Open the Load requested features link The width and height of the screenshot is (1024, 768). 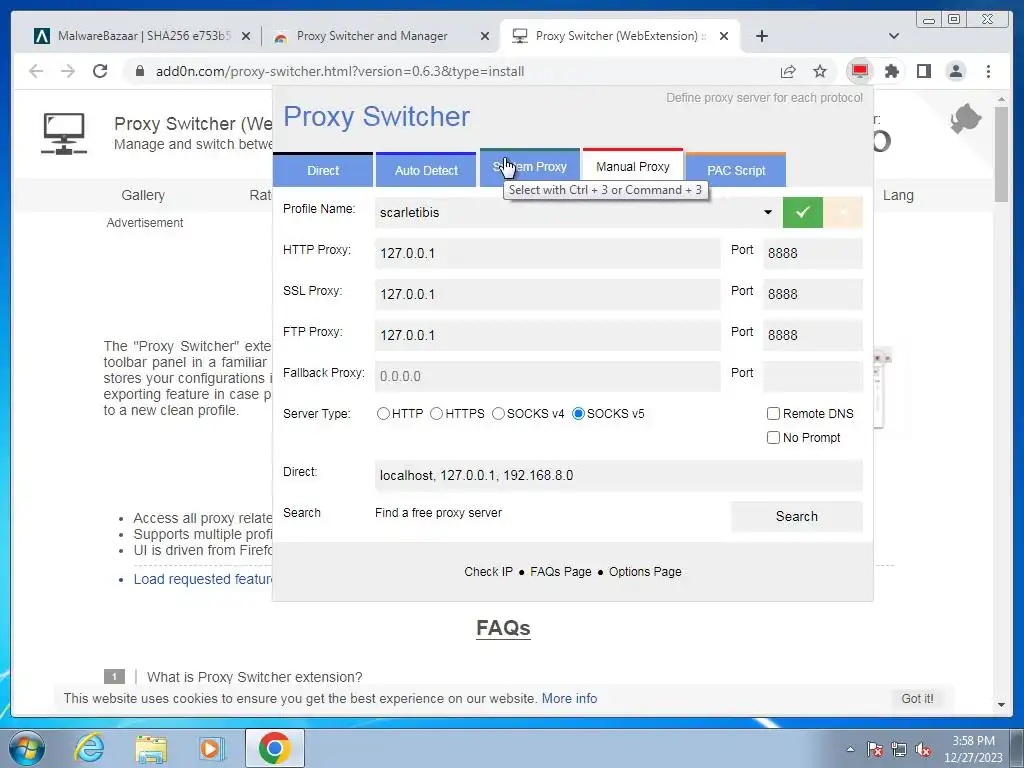coord(202,579)
